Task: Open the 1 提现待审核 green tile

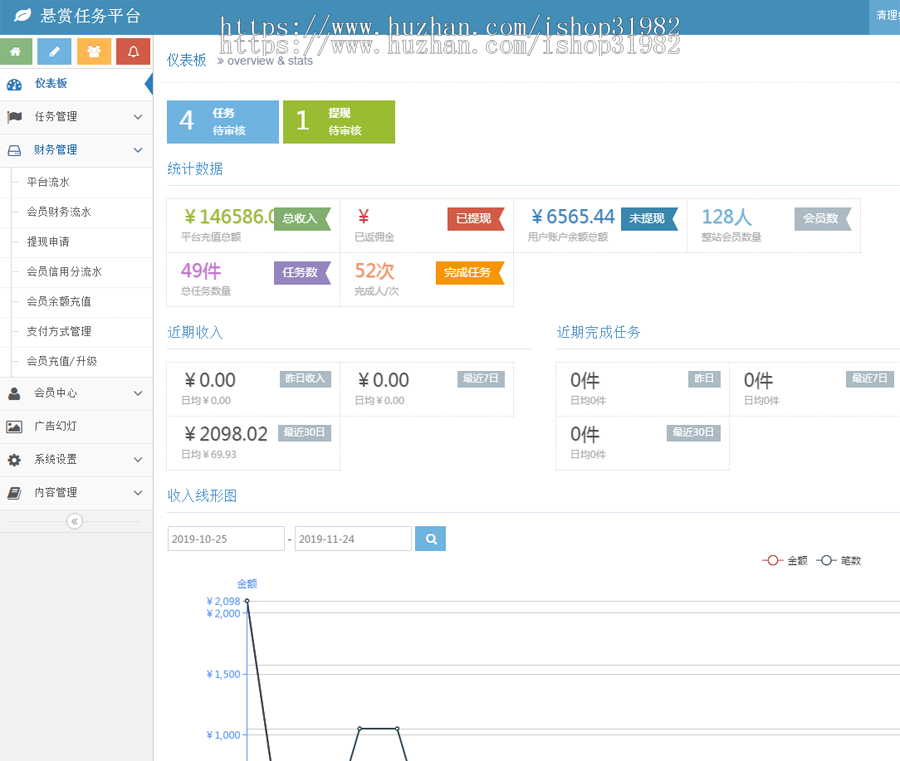Action: (x=338, y=122)
